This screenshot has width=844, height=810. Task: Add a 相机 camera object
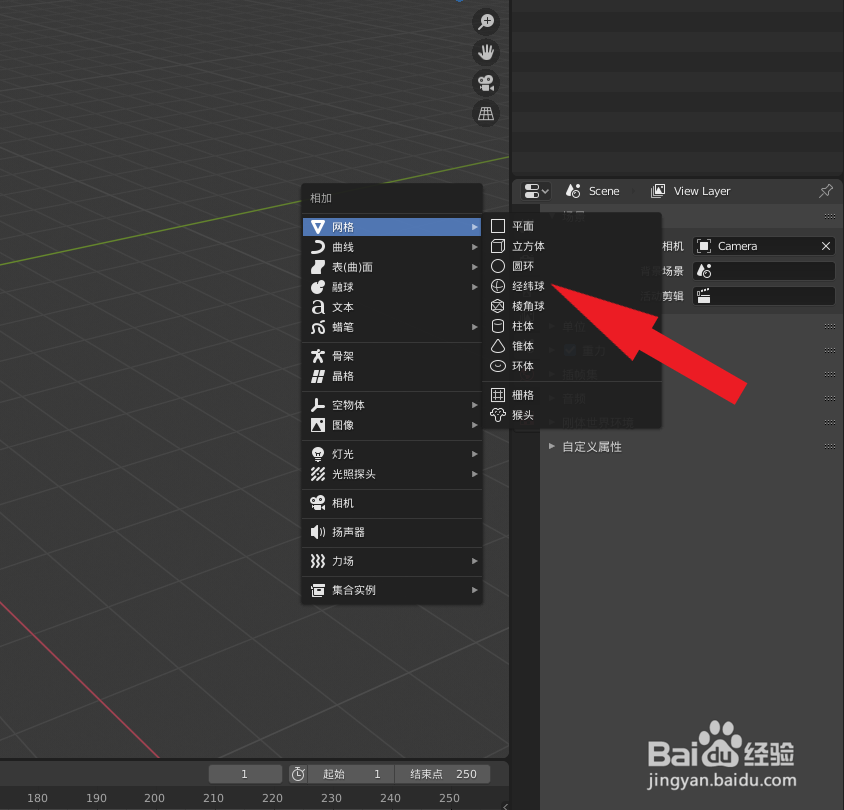tap(392, 503)
